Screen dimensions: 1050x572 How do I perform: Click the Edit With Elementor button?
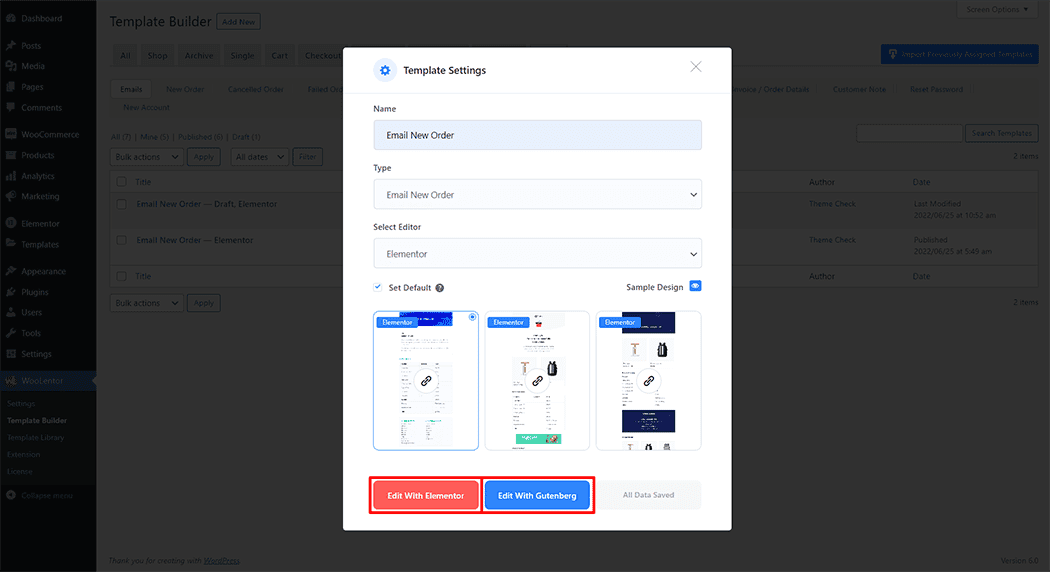point(425,495)
